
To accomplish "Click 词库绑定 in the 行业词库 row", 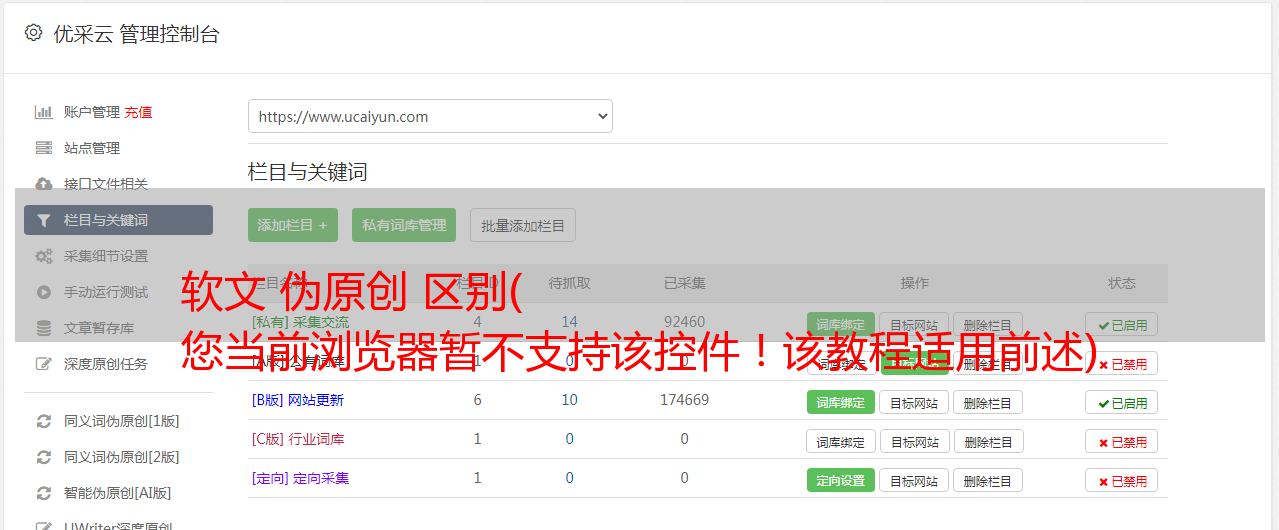I will click(841, 441).
